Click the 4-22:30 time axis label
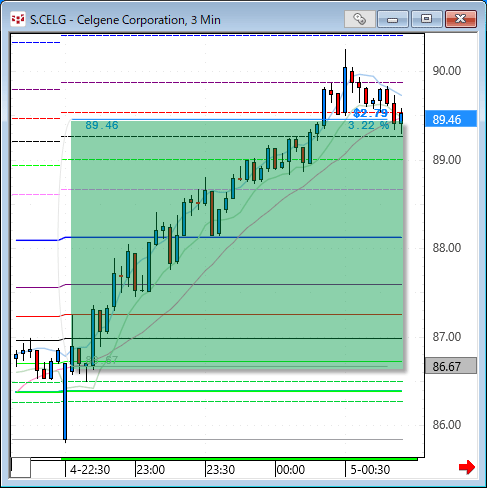Image resolution: width=487 pixels, height=488 pixels. pyautogui.click(x=90, y=470)
